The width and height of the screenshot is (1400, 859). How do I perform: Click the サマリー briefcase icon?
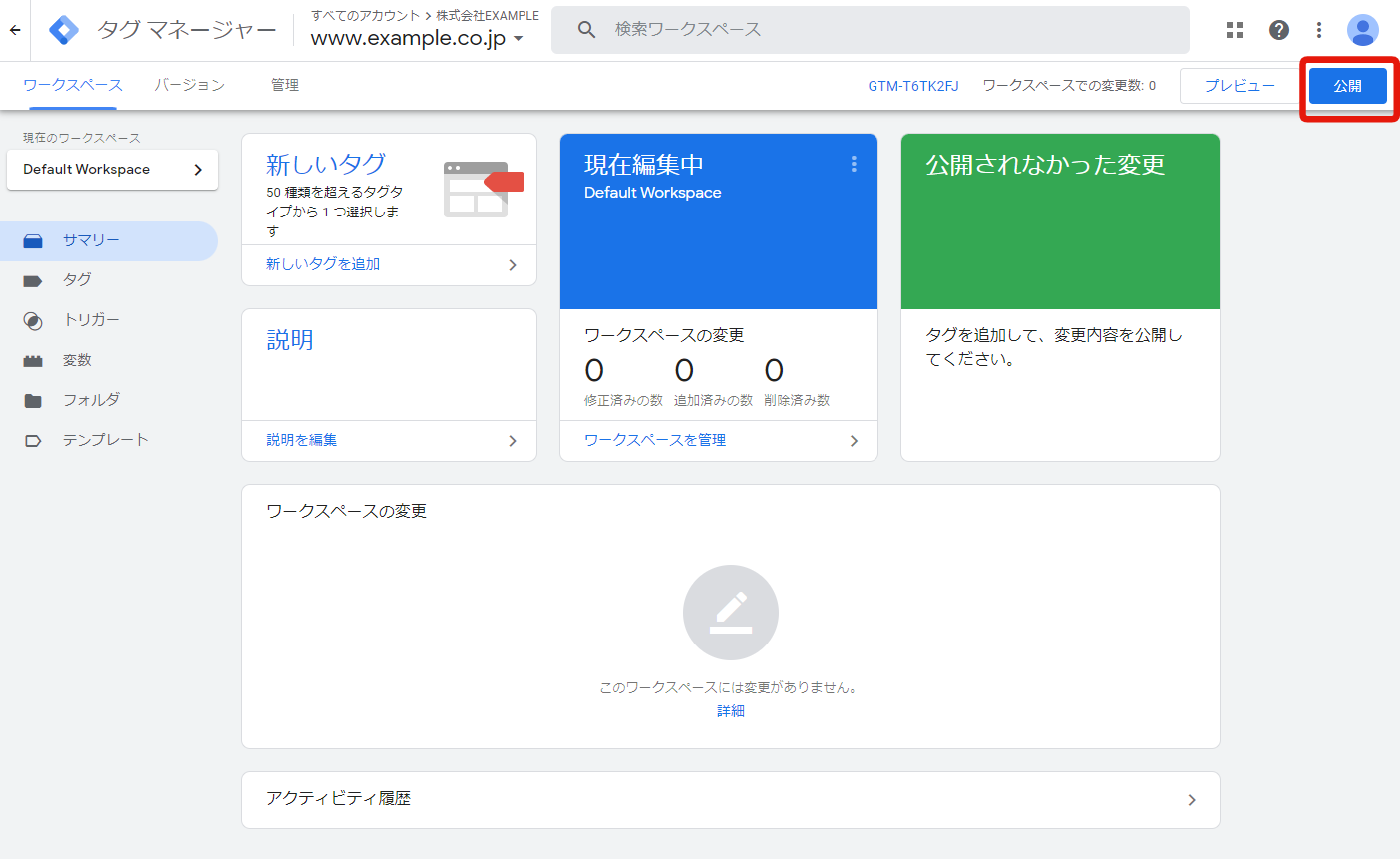[33, 240]
